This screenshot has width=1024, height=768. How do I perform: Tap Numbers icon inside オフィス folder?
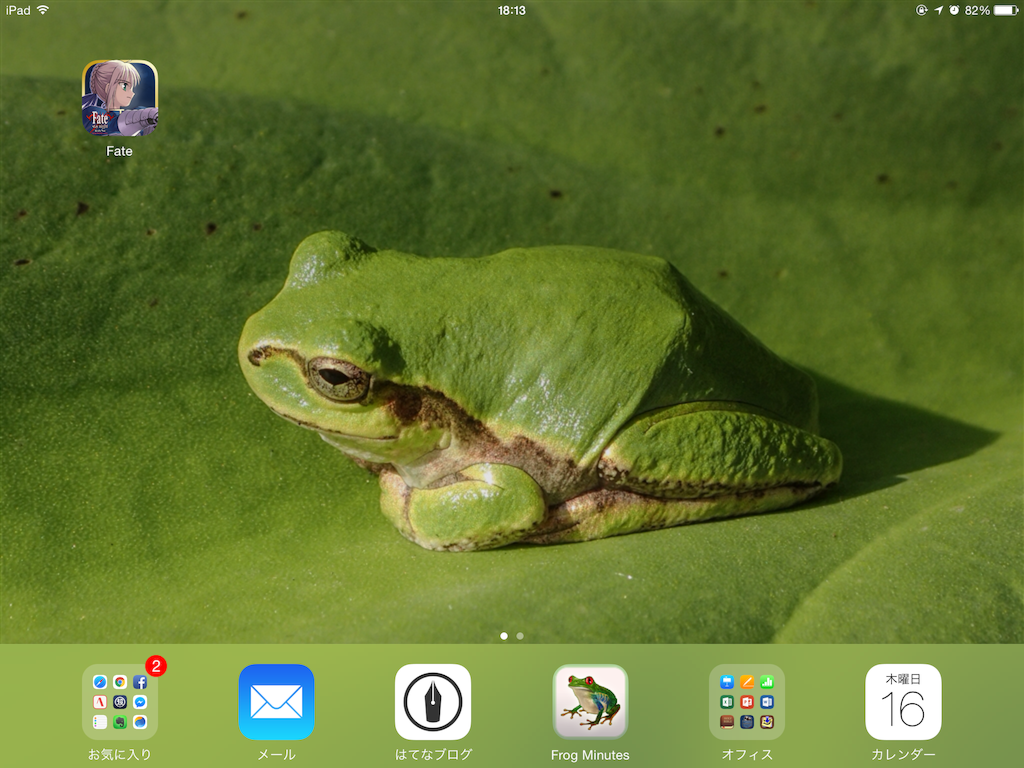[767, 682]
